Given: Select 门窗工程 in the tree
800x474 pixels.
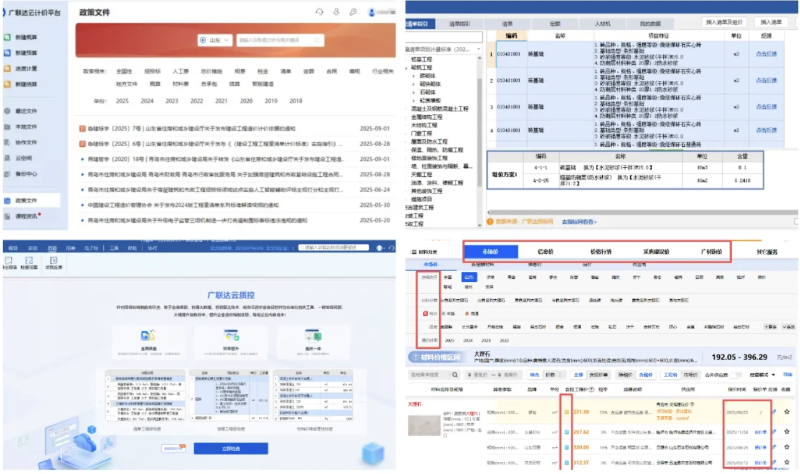Looking at the screenshot, I should click(x=421, y=133).
